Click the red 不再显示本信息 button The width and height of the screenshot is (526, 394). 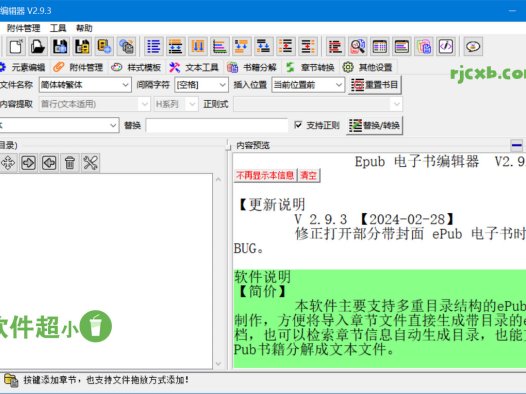265,175
